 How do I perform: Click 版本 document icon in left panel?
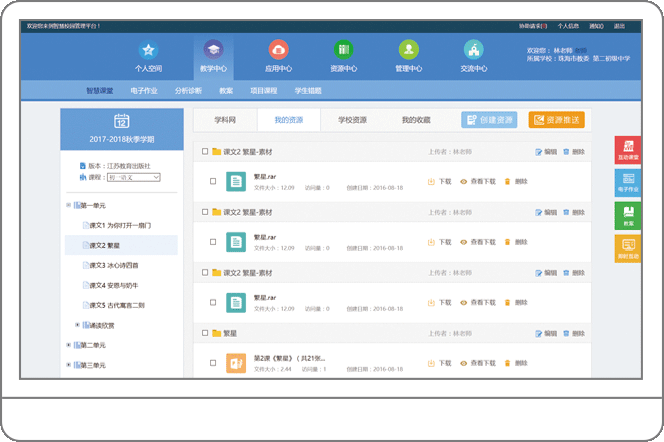point(83,166)
